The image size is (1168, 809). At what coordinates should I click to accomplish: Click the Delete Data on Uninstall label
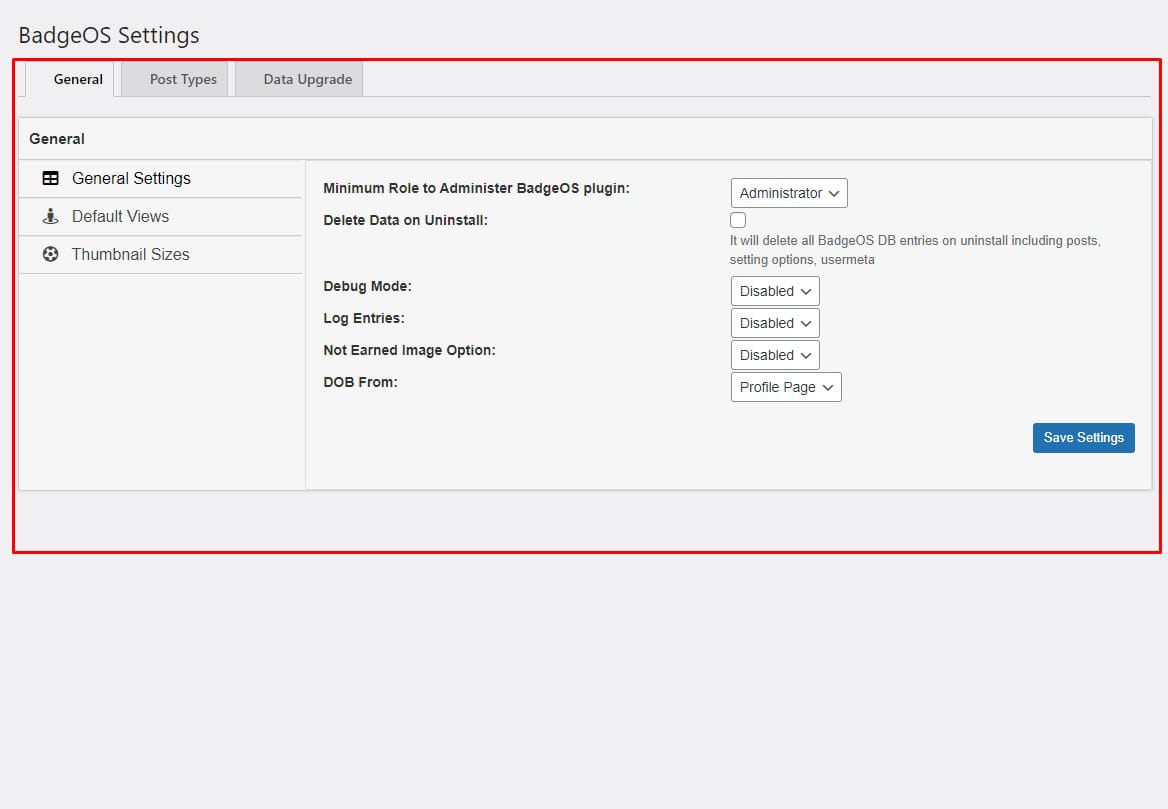pos(405,220)
